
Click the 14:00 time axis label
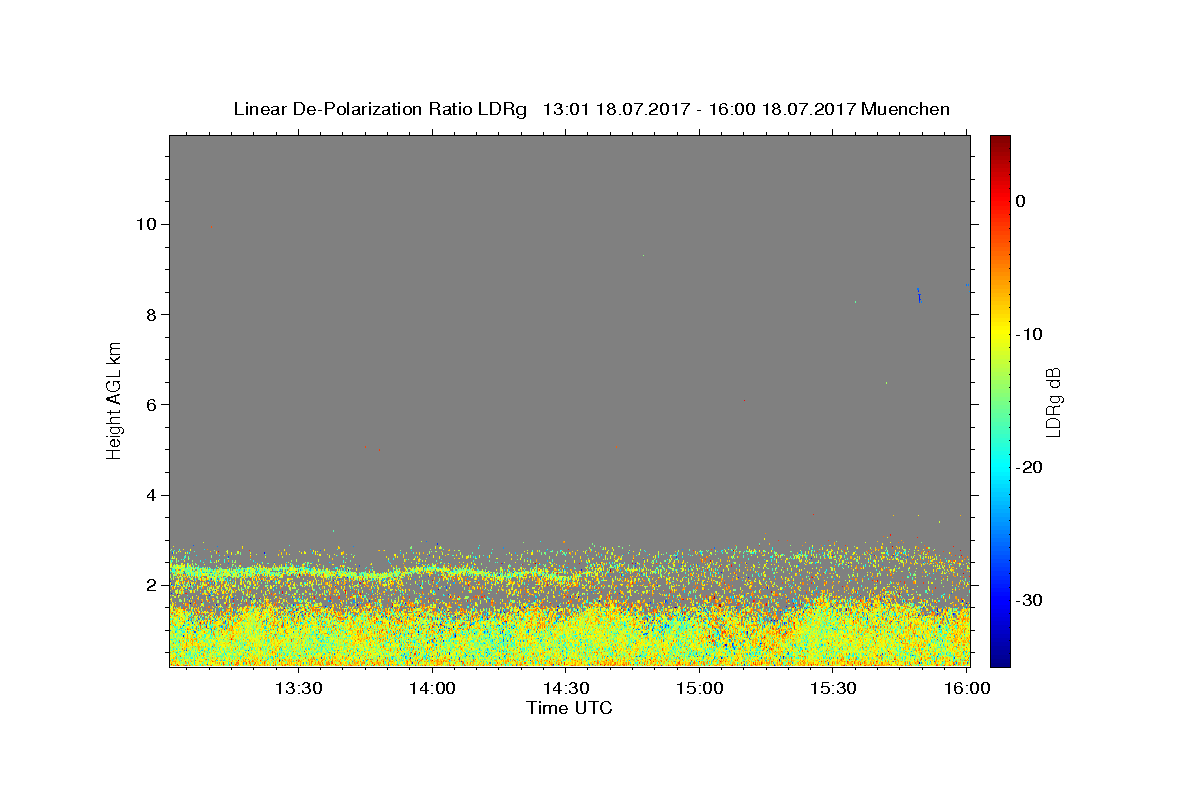tap(432, 688)
